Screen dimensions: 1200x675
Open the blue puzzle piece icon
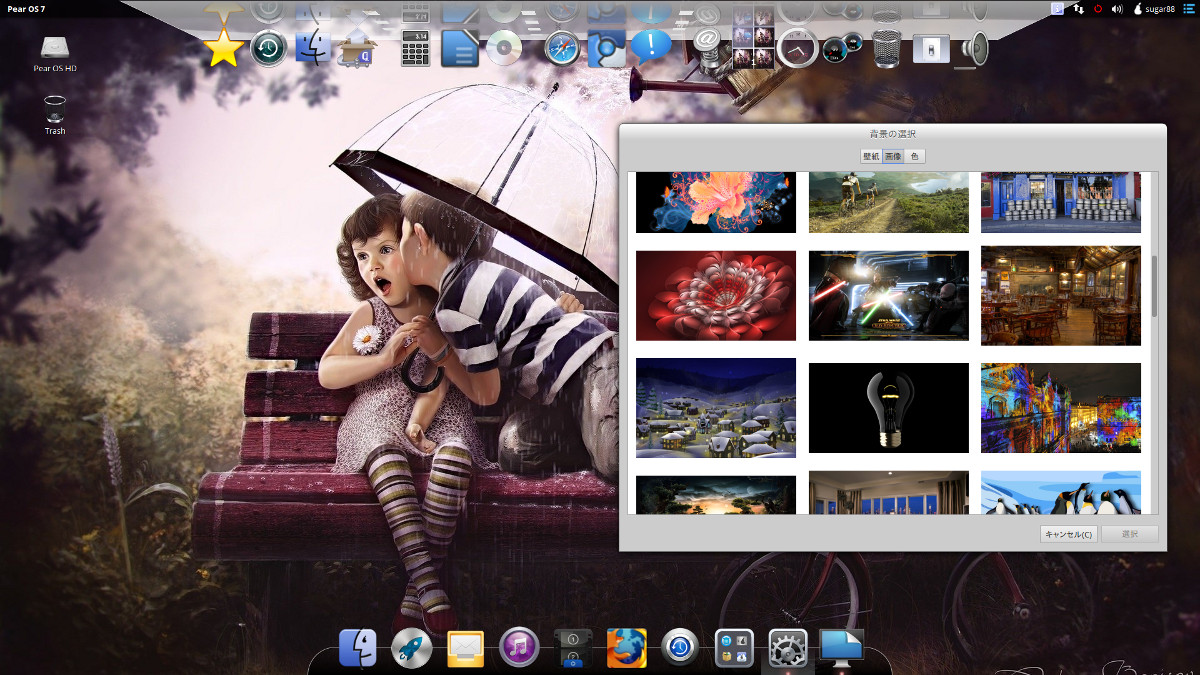point(606,48)
